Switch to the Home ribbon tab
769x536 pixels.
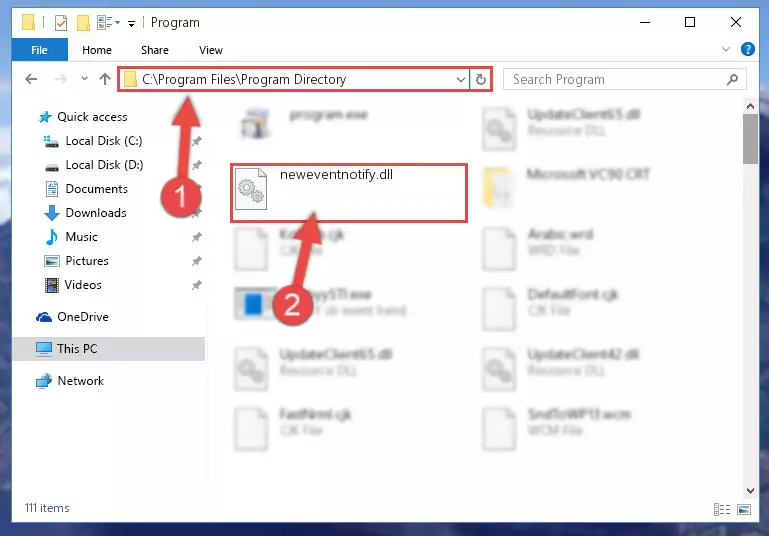[x=97, y=50]
